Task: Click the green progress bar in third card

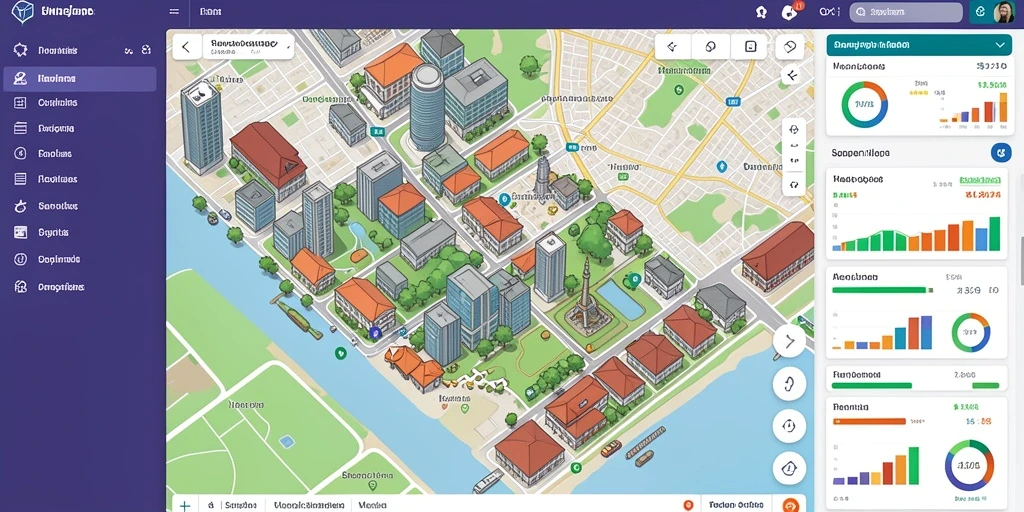Action: point(880,290)
